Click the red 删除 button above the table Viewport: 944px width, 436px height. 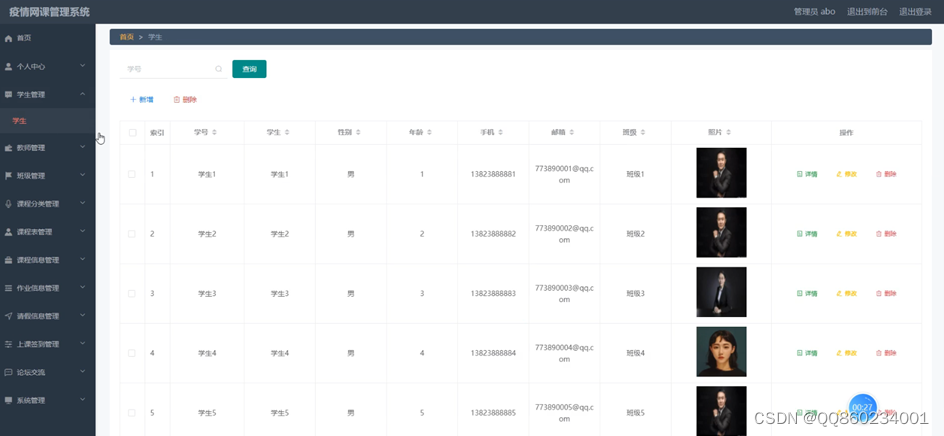[x=185, y=100]
